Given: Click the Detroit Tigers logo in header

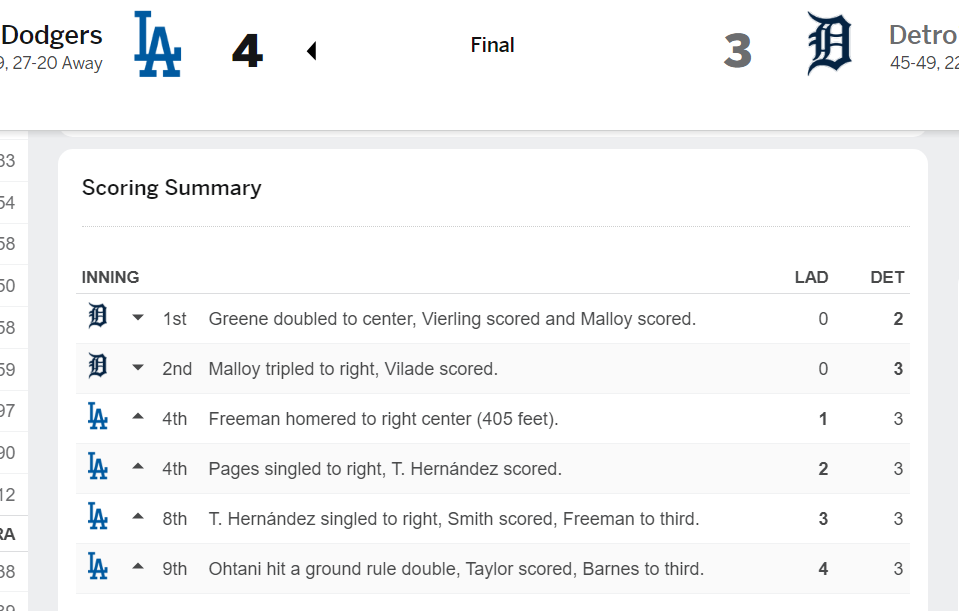Looking at the screenshot, I should click(829, 45).
